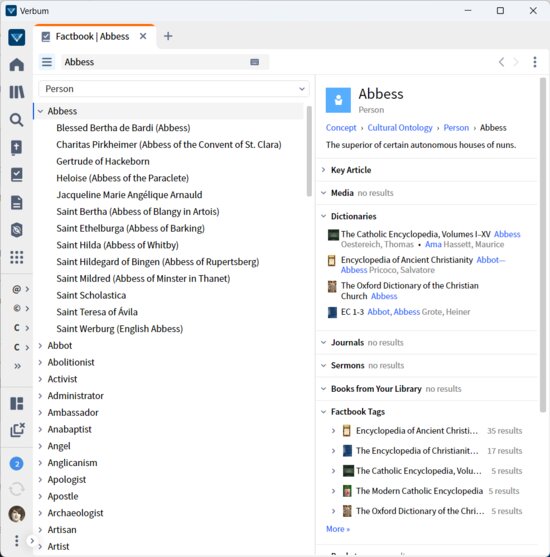This screenshot has width=550, height=557.
Task: Expand the Abolitionist tree node
Action: [41, 362]
